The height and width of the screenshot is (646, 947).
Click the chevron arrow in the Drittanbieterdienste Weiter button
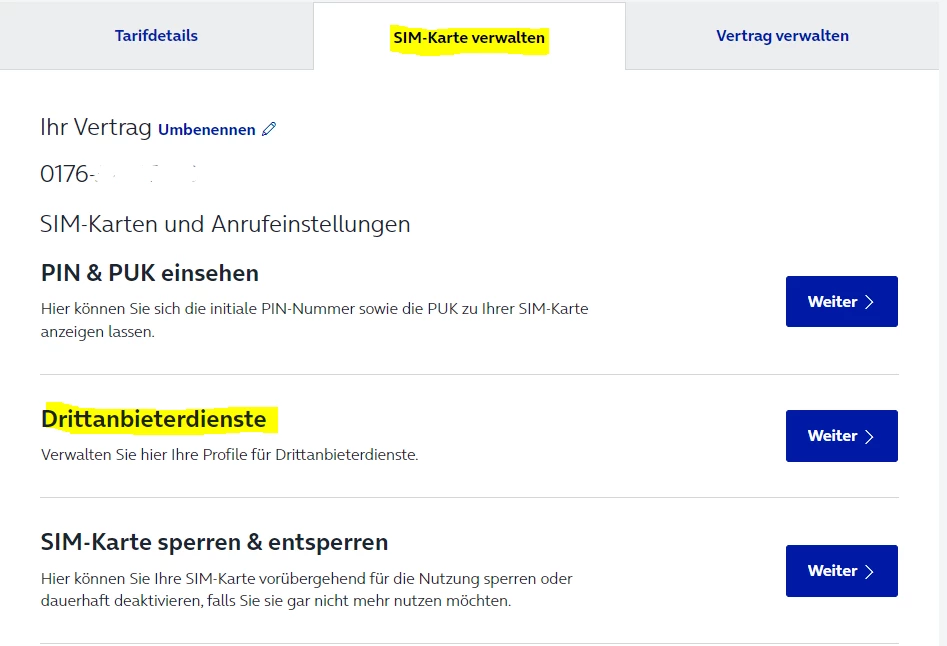(x=869, y=436)
